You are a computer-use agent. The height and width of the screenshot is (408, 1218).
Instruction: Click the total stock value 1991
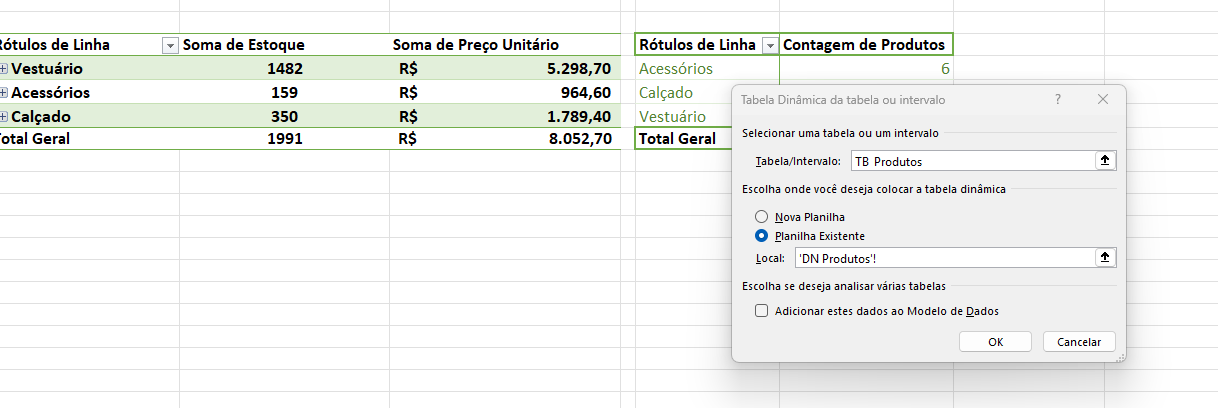click(285, 139)
